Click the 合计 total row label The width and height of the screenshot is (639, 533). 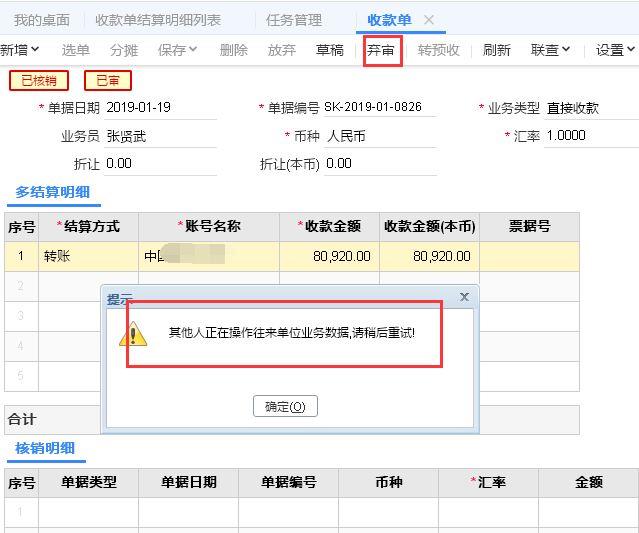point(22,419)
